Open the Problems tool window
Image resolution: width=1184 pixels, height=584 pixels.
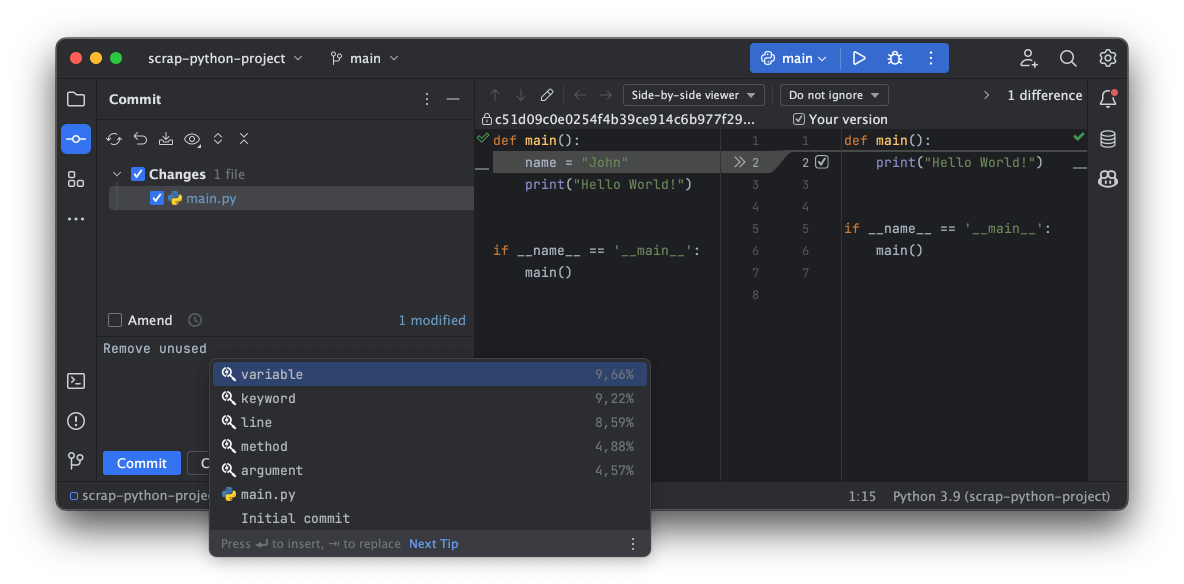pos(76,421)
